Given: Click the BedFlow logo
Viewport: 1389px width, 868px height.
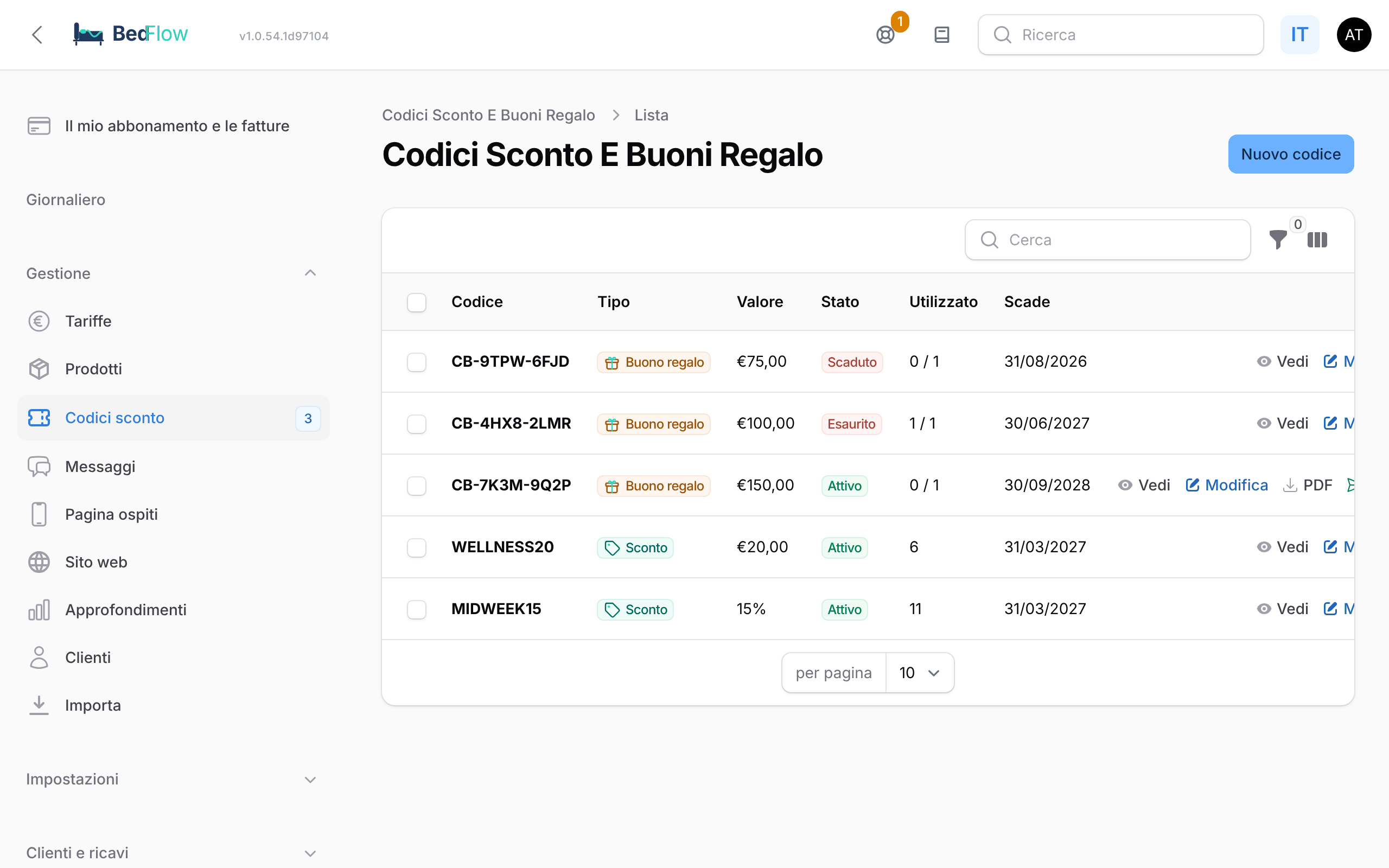Looking at the screenshot, I should coord(130,34).
